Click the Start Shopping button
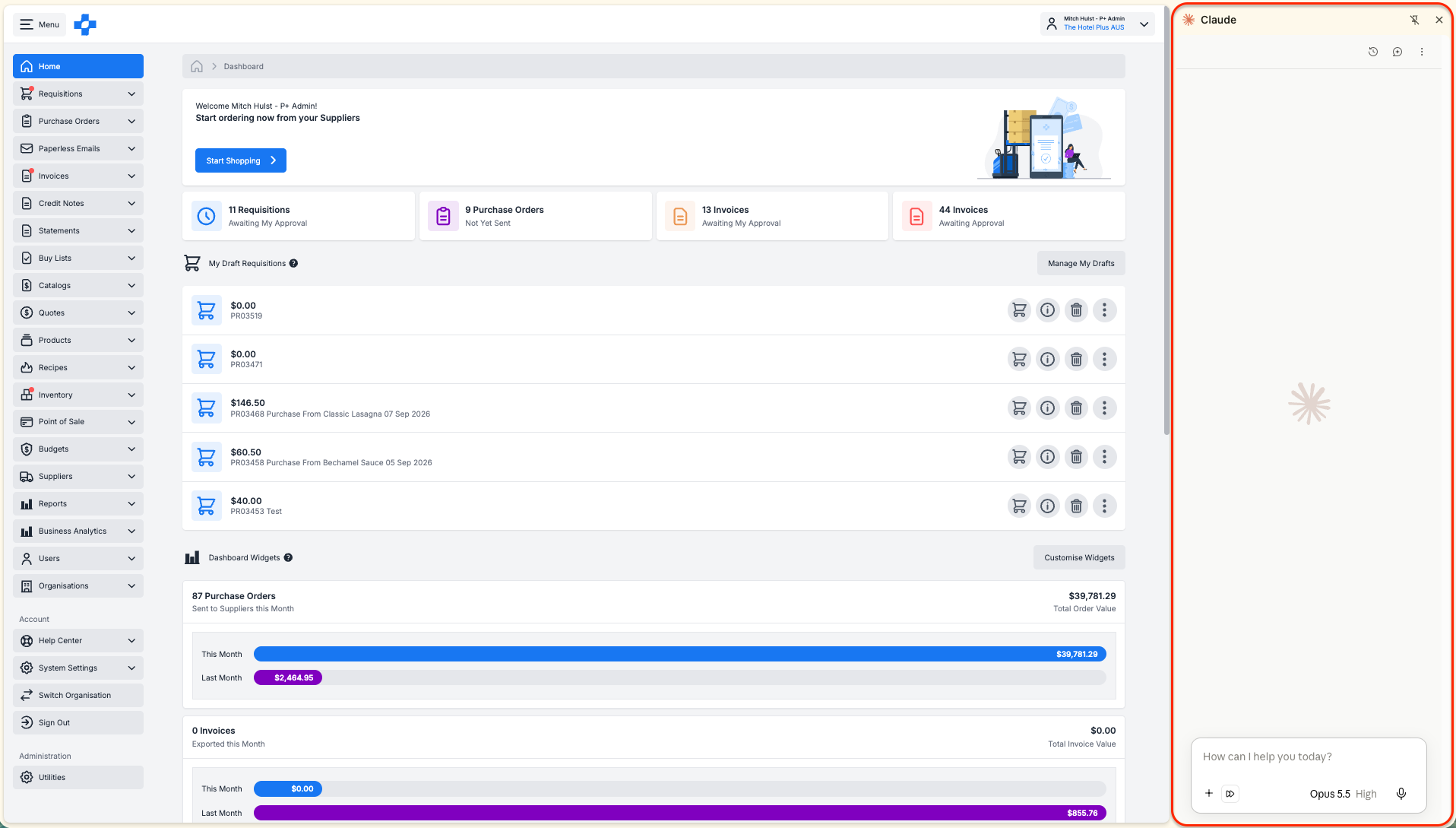Viewport: 1456px width, 828px height. [x=241, y=160]
